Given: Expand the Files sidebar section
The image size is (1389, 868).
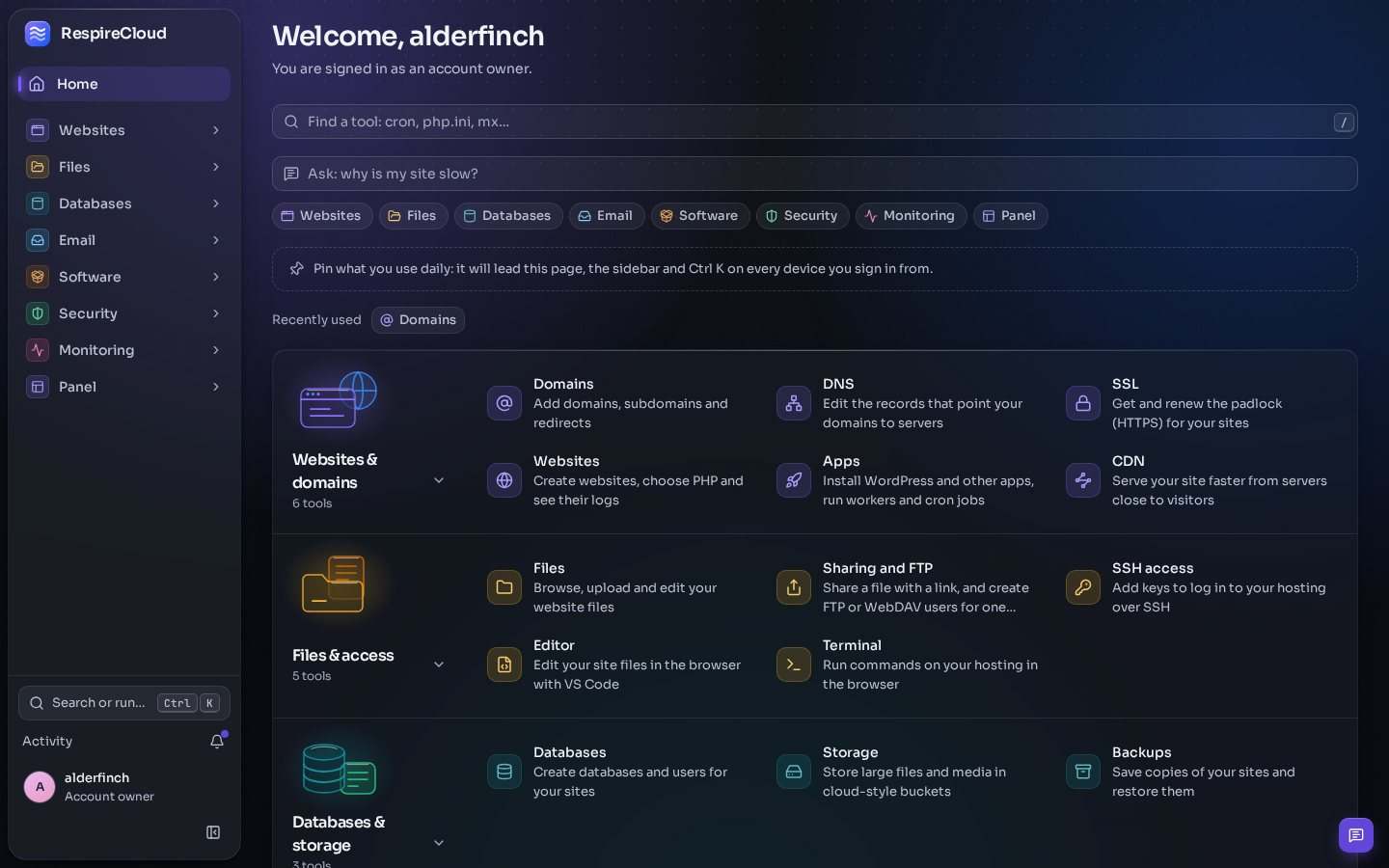Looking at the screenshot, I should [124, 167].
